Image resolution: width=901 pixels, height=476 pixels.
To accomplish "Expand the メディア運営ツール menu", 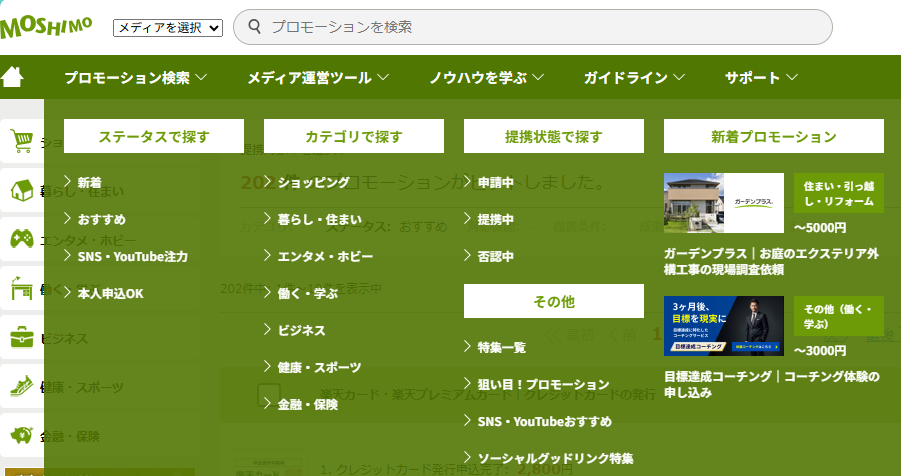I will coord(318,77).
